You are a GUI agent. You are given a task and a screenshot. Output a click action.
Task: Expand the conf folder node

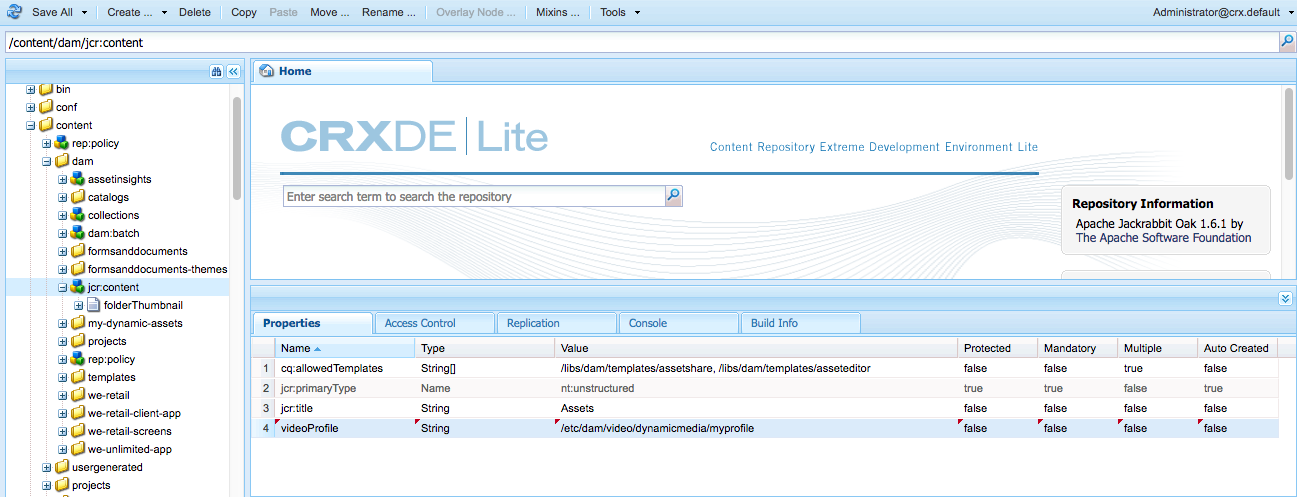pyautogui.click(x=31, y=107)
